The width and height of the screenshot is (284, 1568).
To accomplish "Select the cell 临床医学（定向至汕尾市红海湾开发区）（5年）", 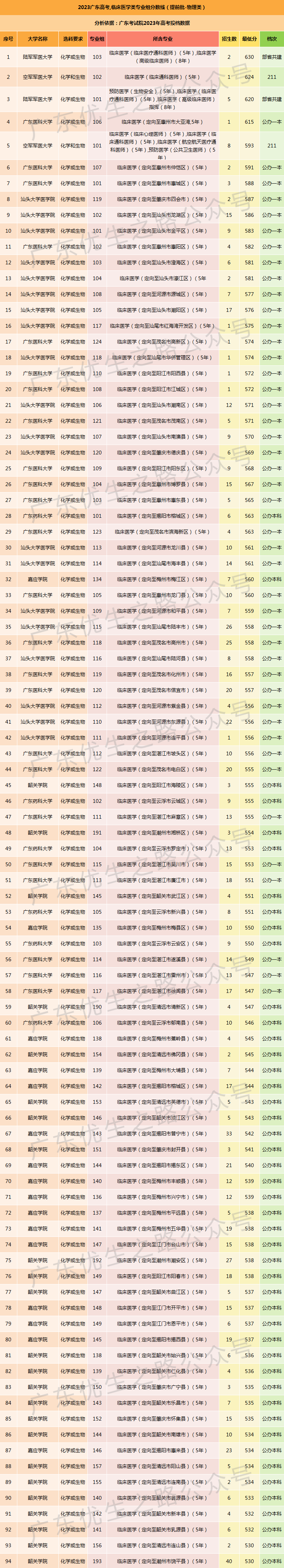I will click(162, 326).
